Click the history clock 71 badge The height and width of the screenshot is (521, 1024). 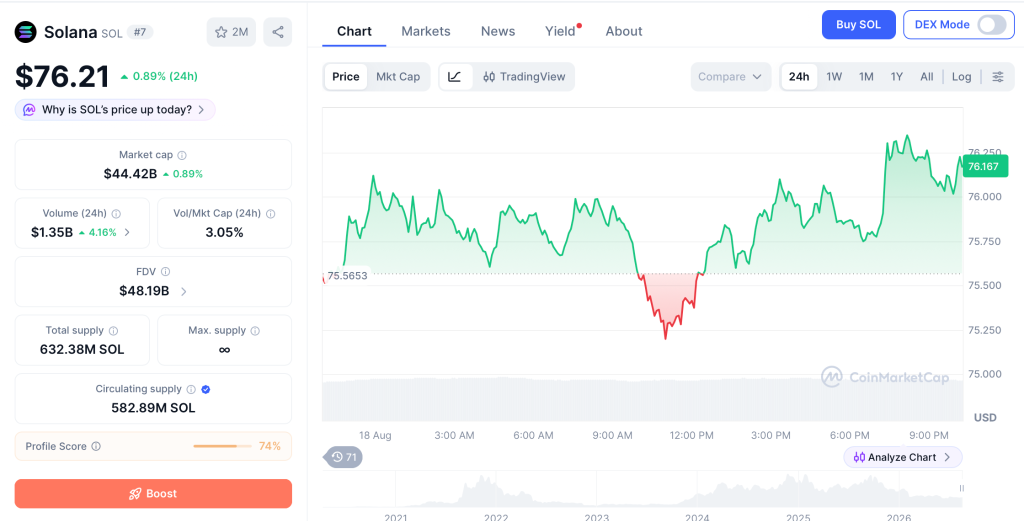(x=343, y=457)
